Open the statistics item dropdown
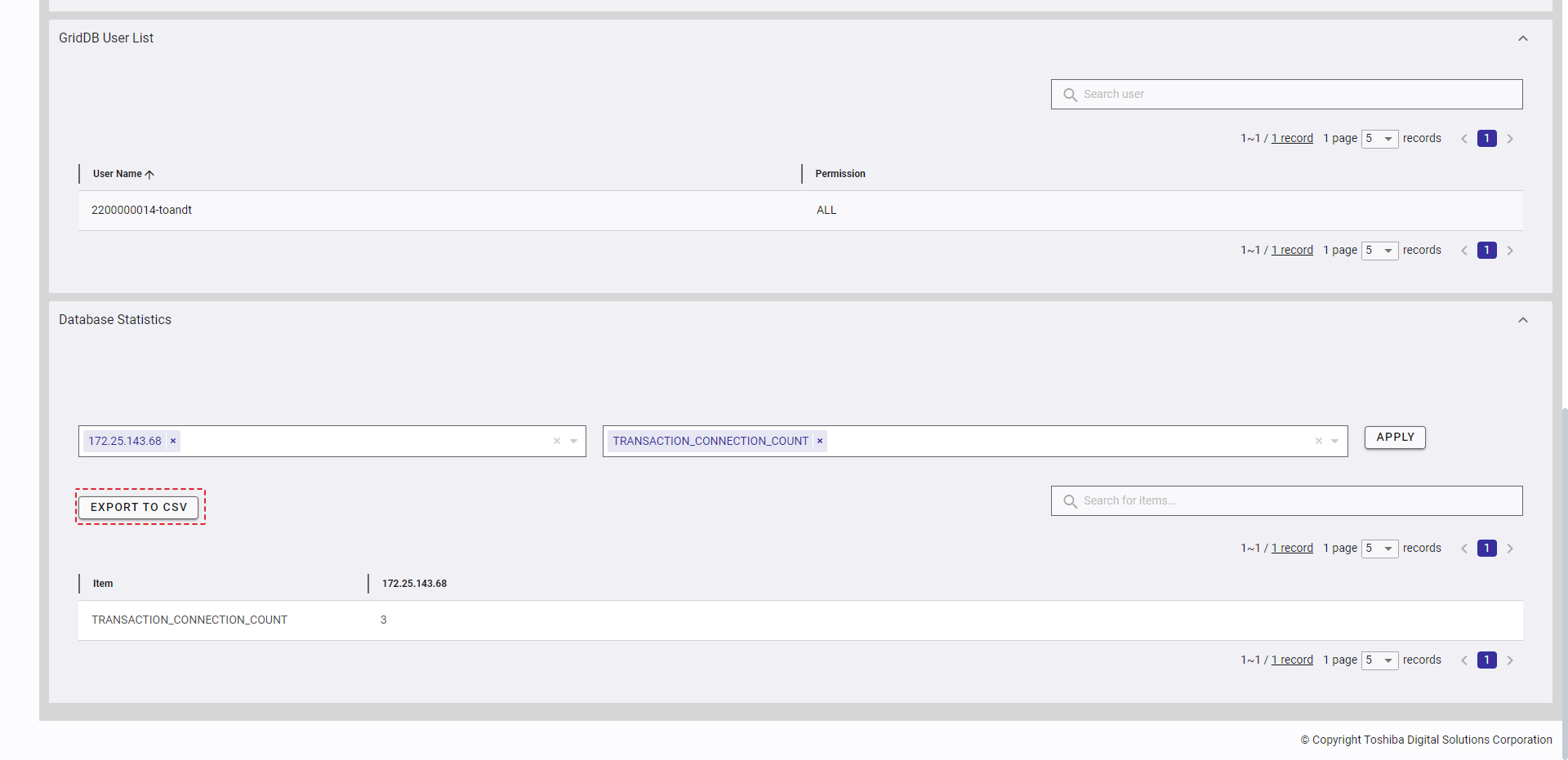 [x=1335, y=441]
